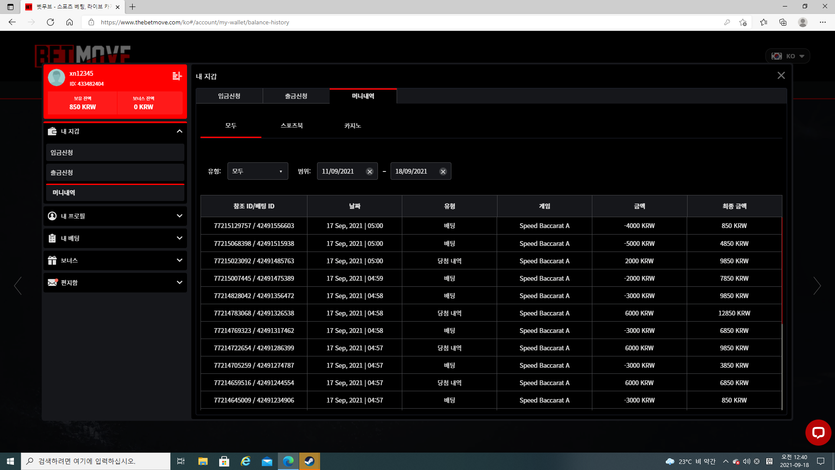The image size is (835, 470).
Task: Add this page to favorites
Action: 743,22
